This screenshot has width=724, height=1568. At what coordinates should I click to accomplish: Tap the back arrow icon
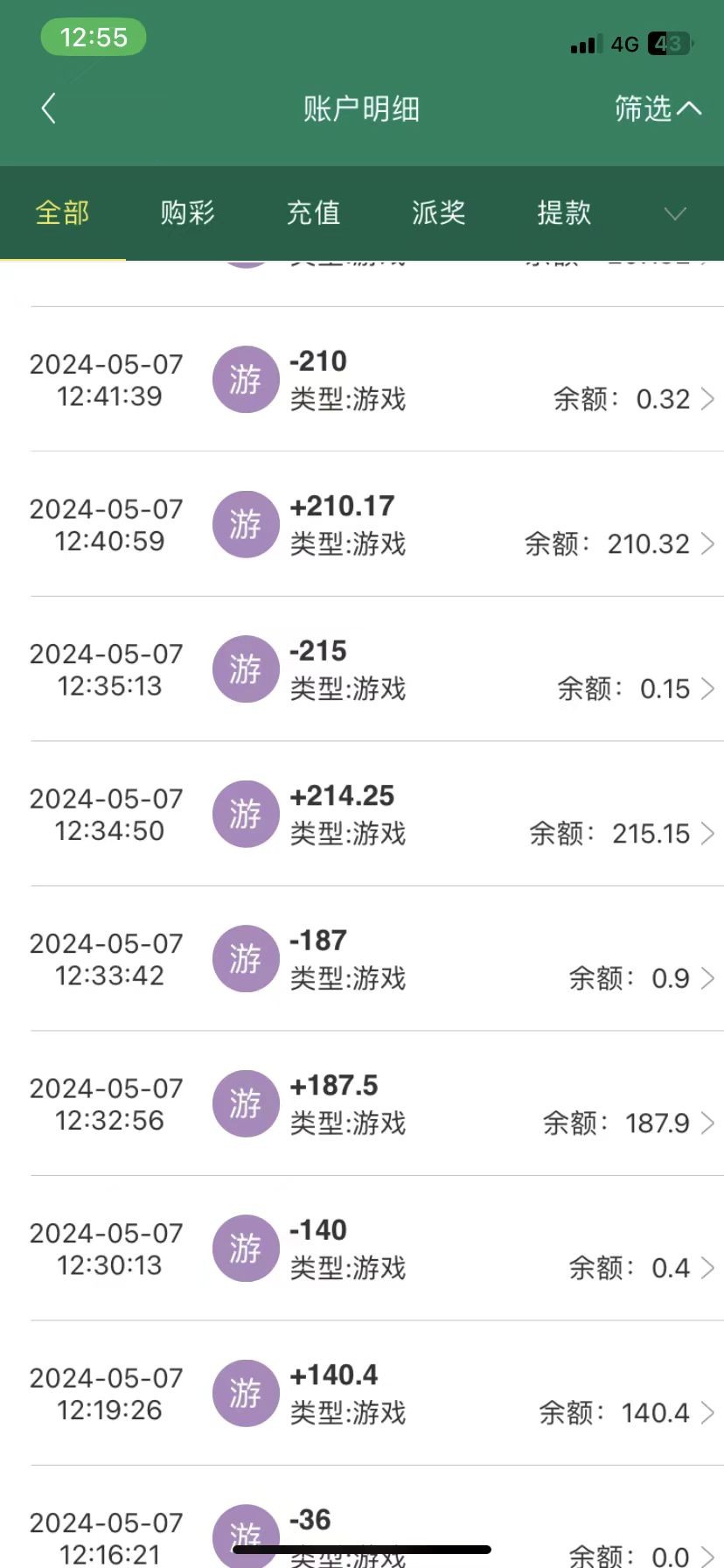click(49, 108)
